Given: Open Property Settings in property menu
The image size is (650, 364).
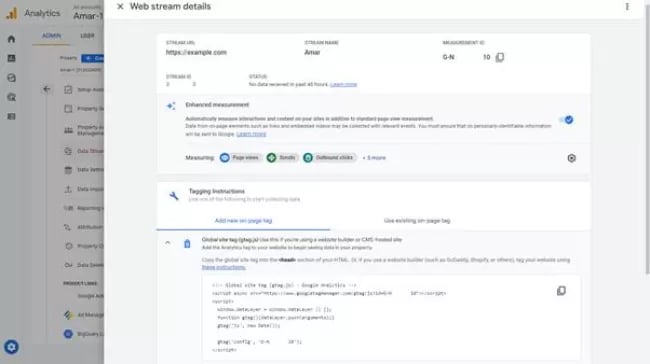Looking at the screenshot, I should pos(83,109).
